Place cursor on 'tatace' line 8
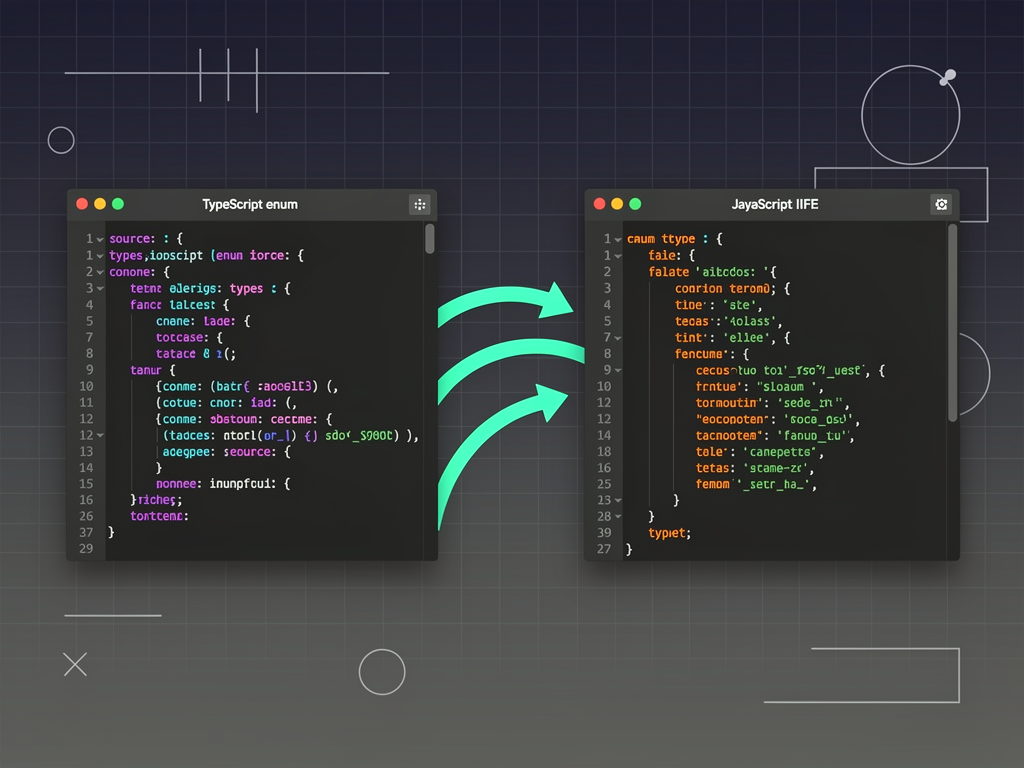Image resolution: width=1024 pixels, height=768 pixels. [x=196, y=354]
